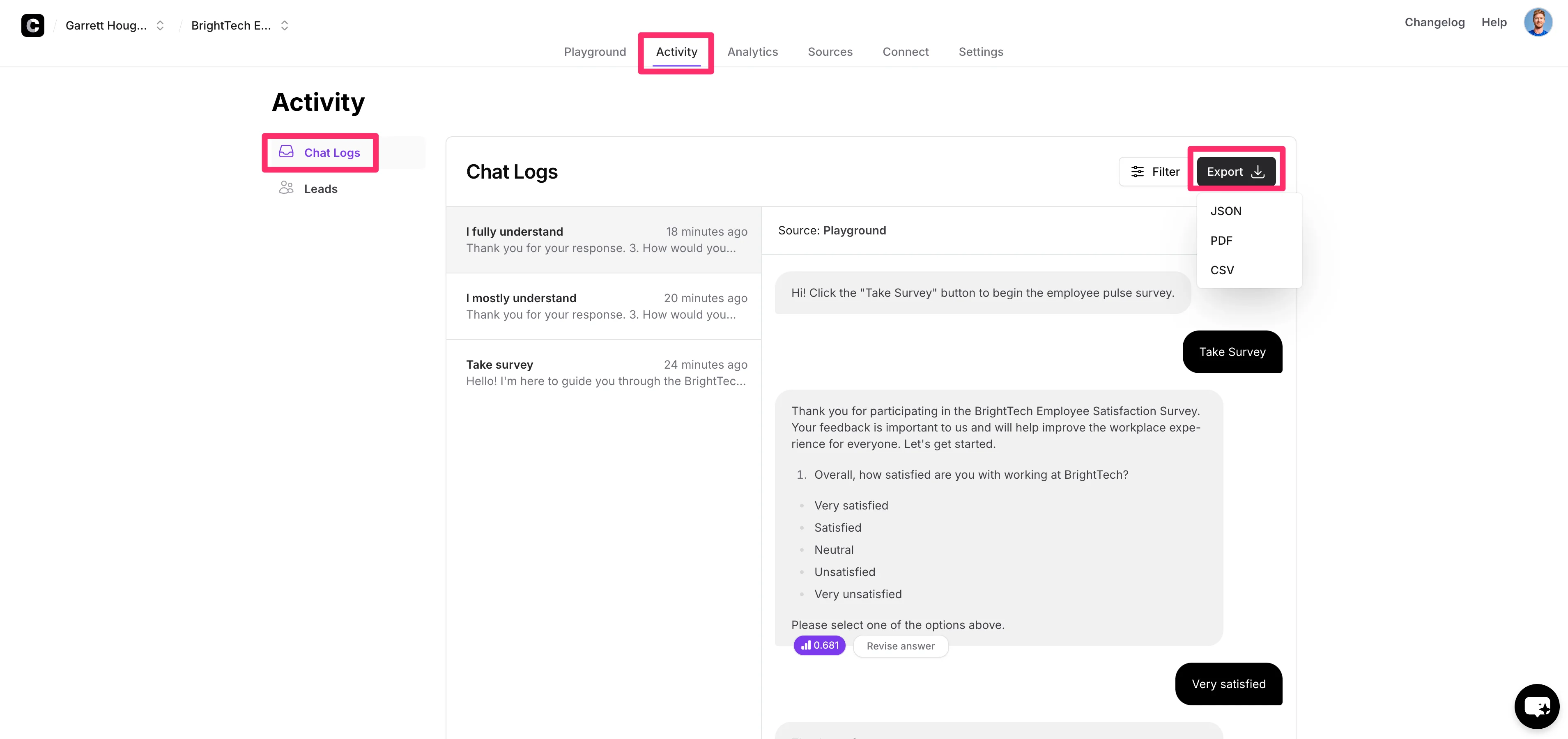Screen dimensions: 1568x739
Task: Open the Settings tab
Action: (981, 52)
